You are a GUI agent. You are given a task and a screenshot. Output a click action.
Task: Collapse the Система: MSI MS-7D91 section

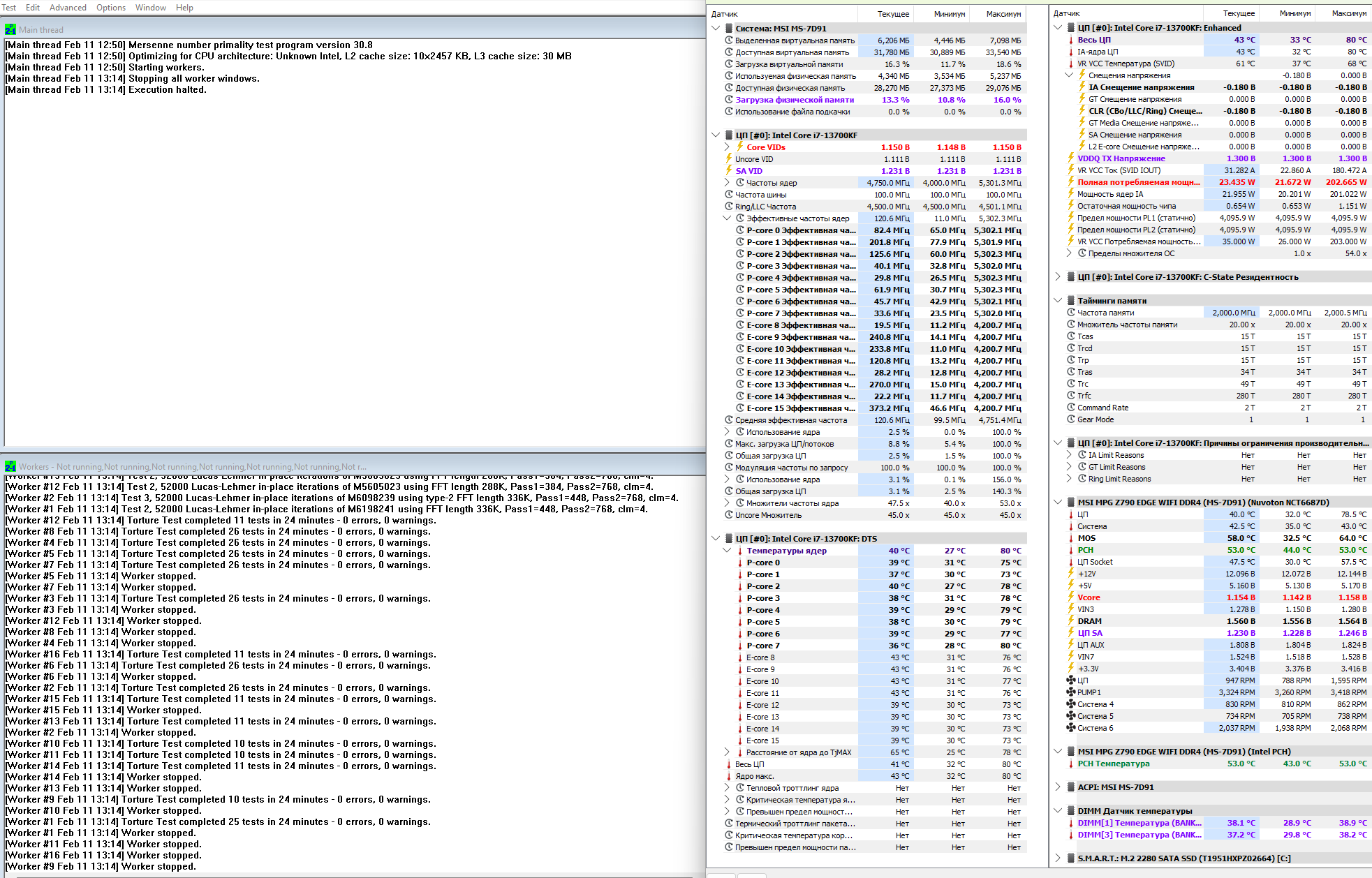716,29
